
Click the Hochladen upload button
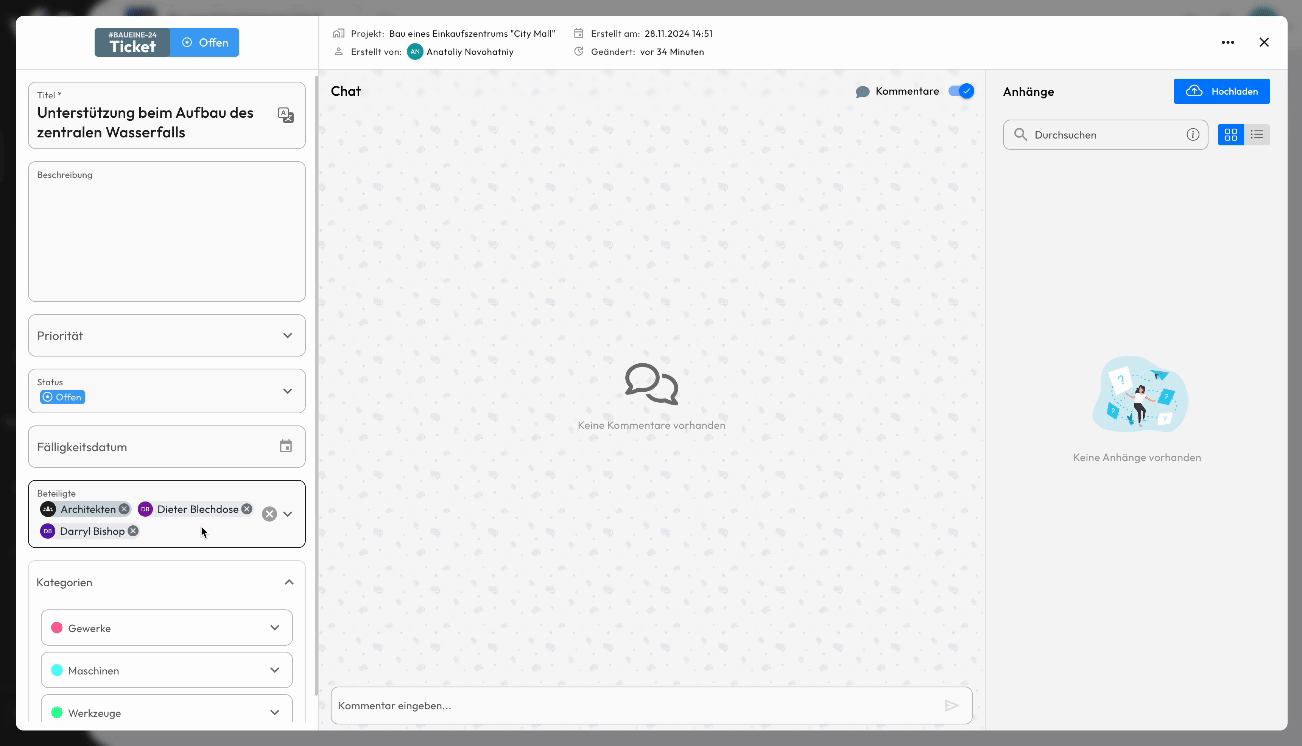click(1221, 91)
